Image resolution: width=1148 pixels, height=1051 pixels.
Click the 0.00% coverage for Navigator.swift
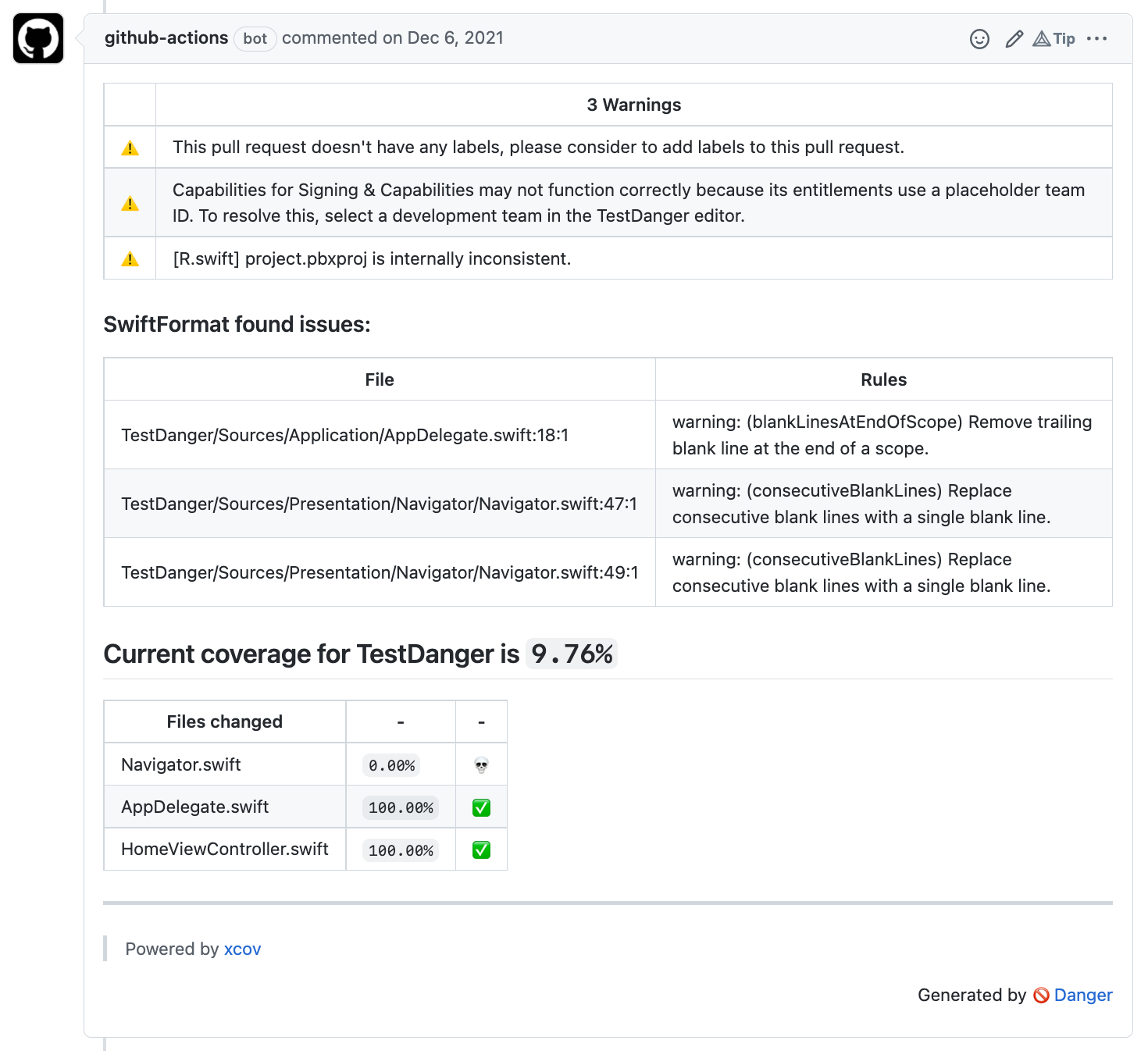(391, 766)
